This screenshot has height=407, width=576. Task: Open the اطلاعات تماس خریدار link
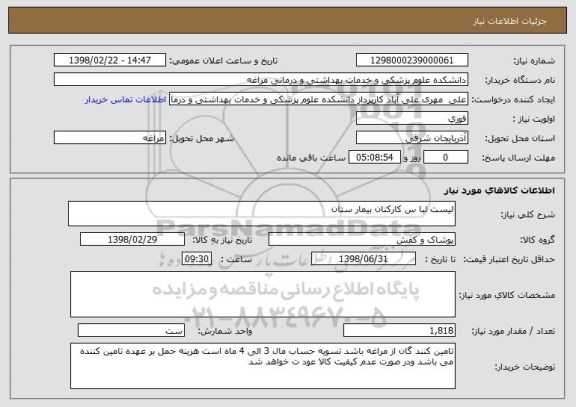pos(126,100)
